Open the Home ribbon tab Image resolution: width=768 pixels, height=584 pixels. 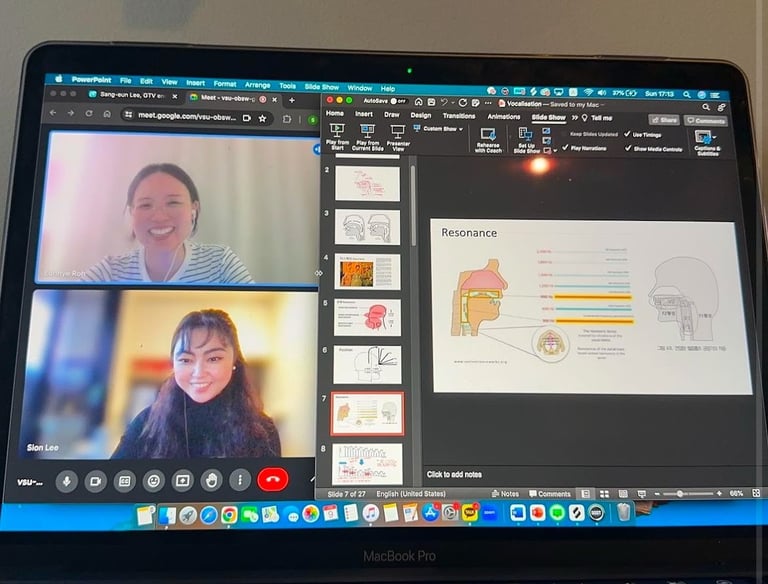tap(335, 113)
